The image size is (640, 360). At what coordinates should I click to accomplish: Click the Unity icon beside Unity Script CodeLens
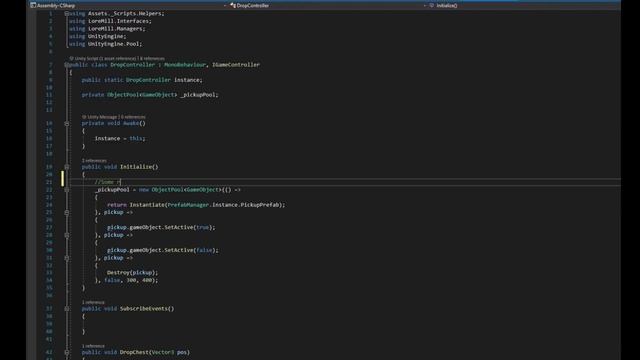[71, 59]
